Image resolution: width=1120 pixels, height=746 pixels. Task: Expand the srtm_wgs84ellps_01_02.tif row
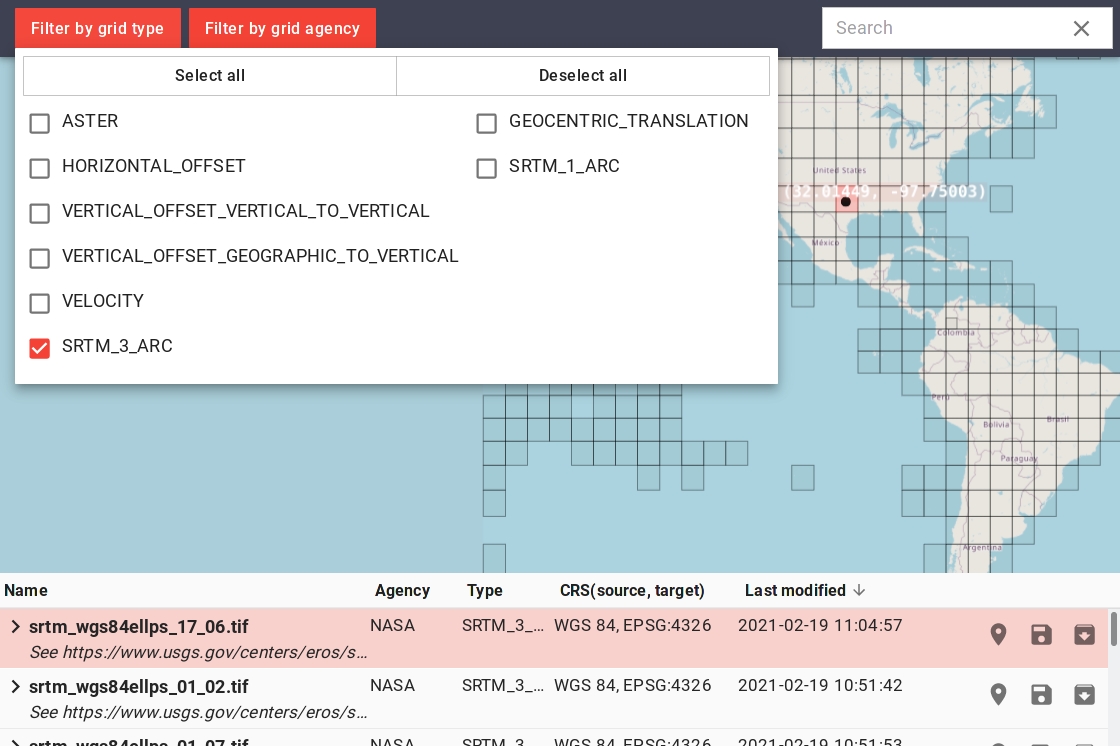point(15,687)
